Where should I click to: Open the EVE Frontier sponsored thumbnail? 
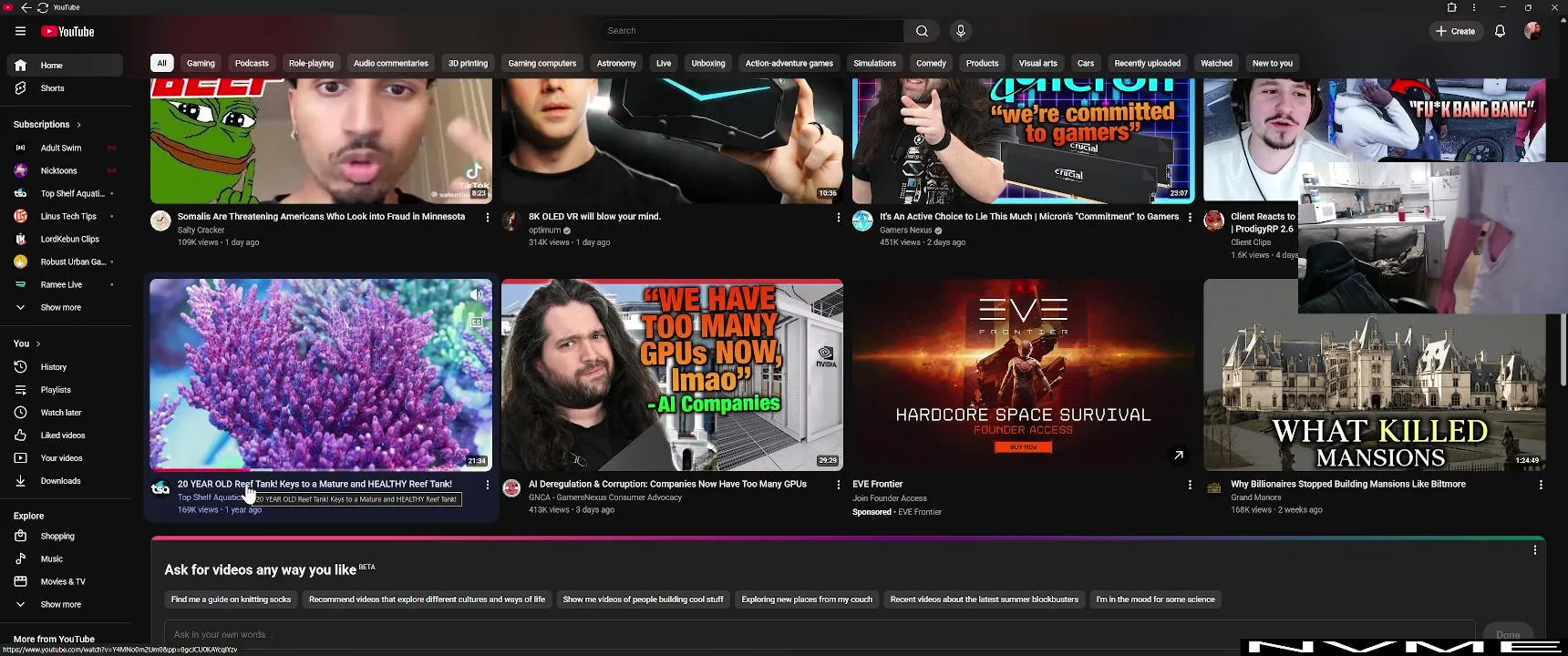tap(1023, 374)
